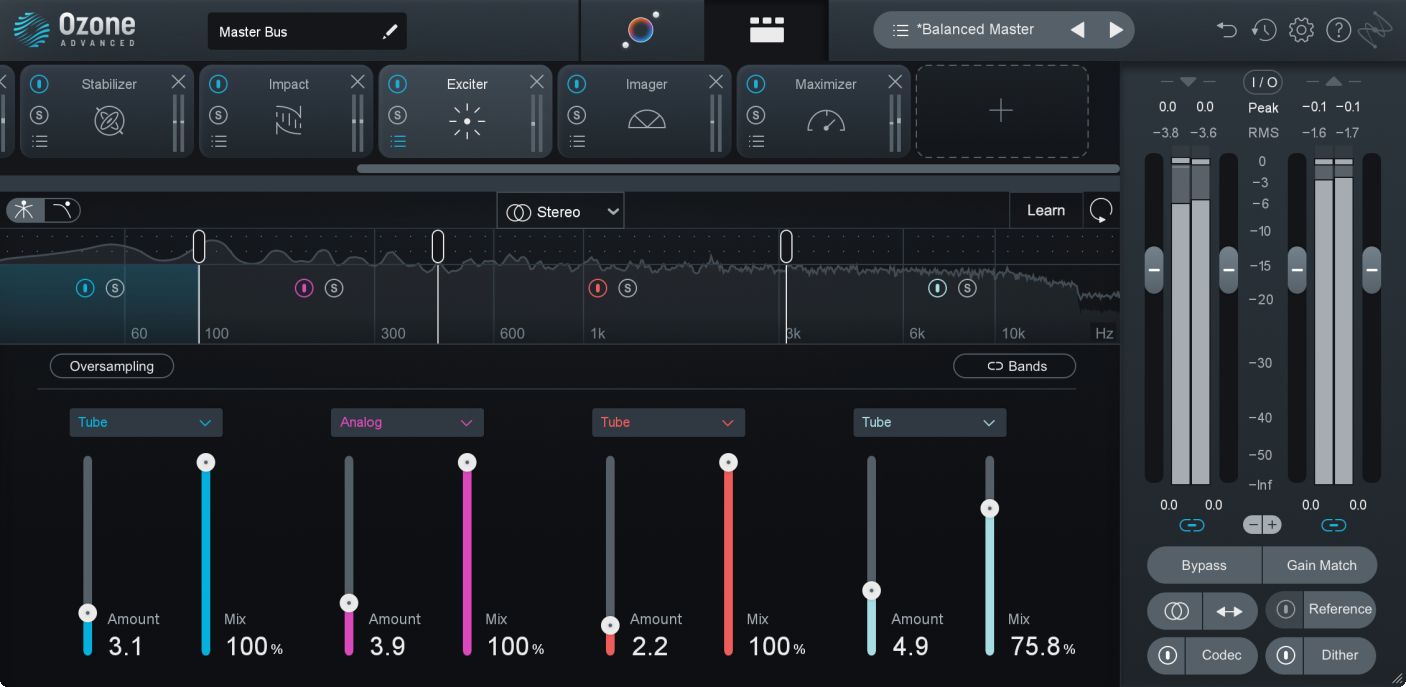Open the help question mark
Screen dimensions: 1406x687
(x=1338, y=30)
